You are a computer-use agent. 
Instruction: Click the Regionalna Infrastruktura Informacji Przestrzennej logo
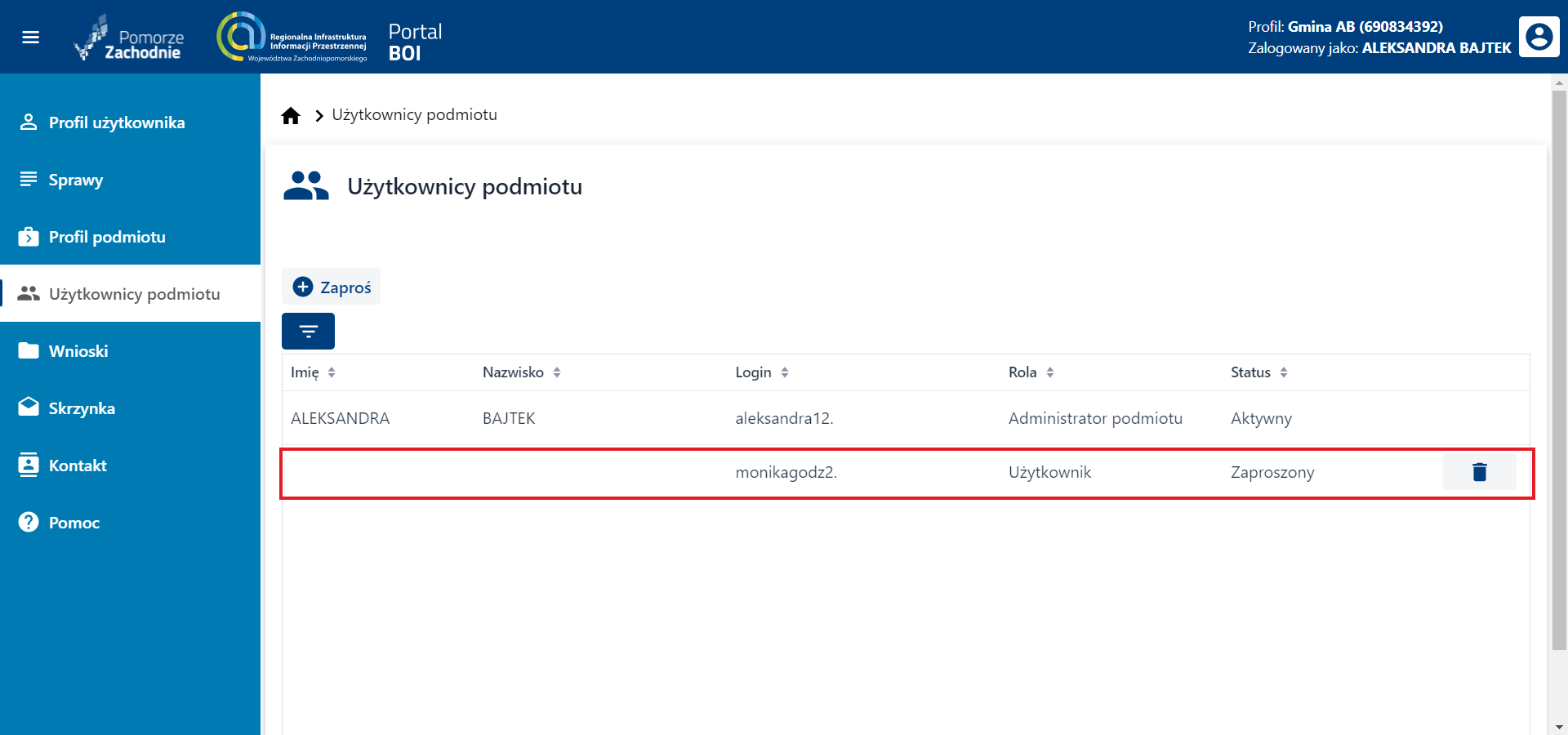pyautogui.click(x=292, y=38)
